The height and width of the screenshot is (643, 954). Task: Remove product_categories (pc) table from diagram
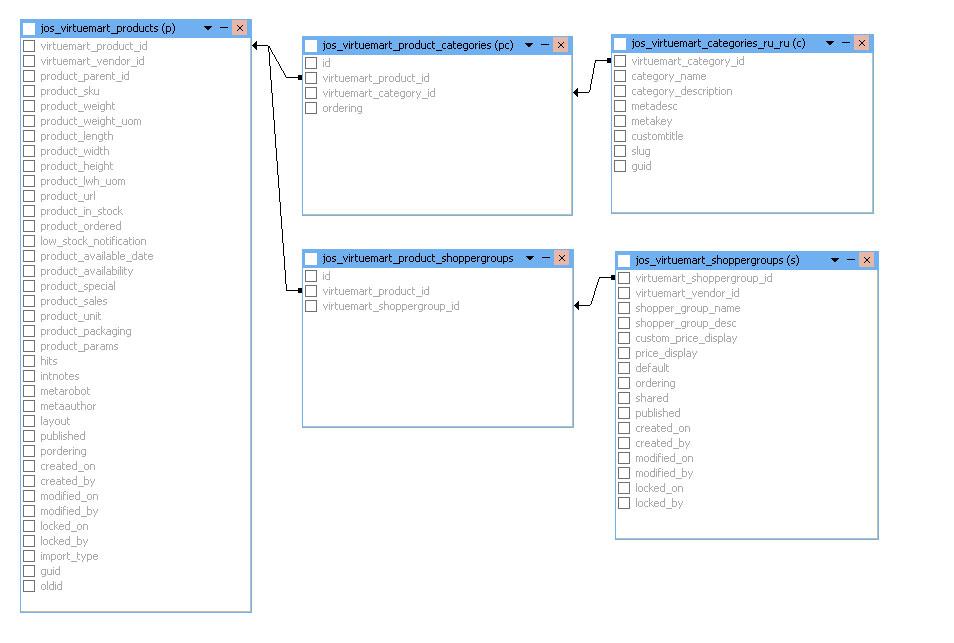561,45
